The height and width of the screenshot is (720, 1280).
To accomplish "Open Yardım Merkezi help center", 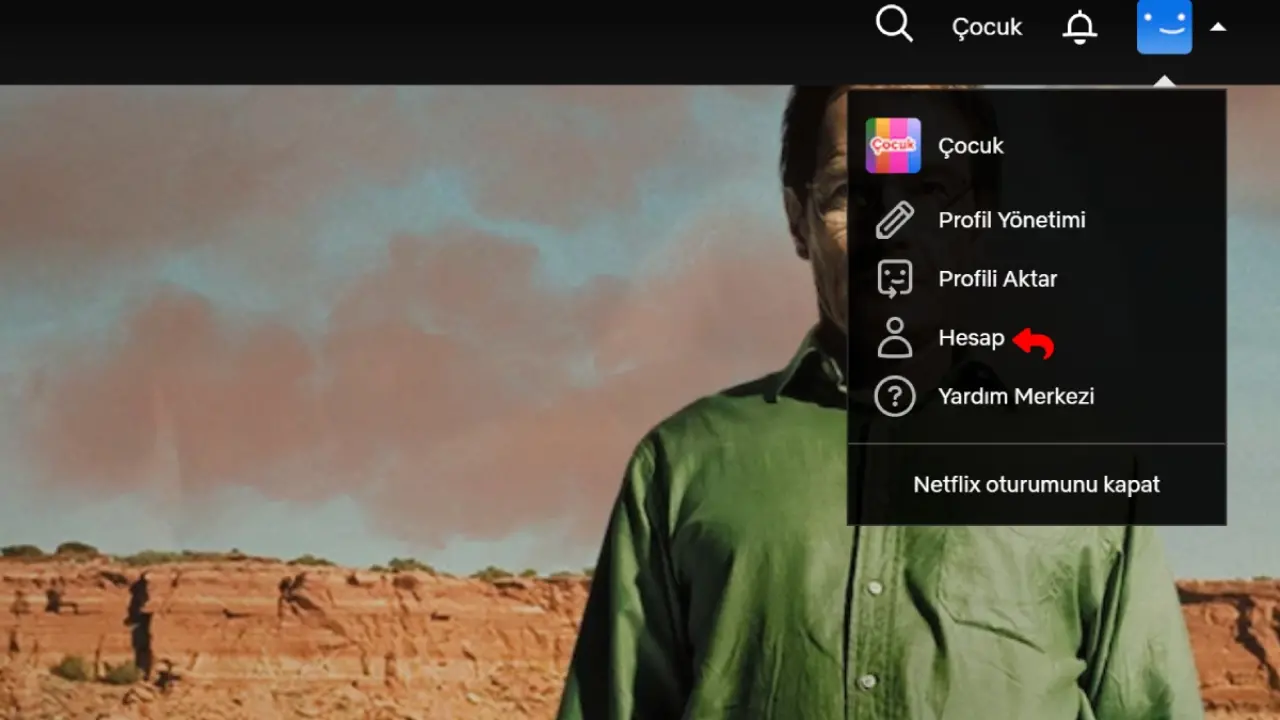I will (x=1016, y=397).
